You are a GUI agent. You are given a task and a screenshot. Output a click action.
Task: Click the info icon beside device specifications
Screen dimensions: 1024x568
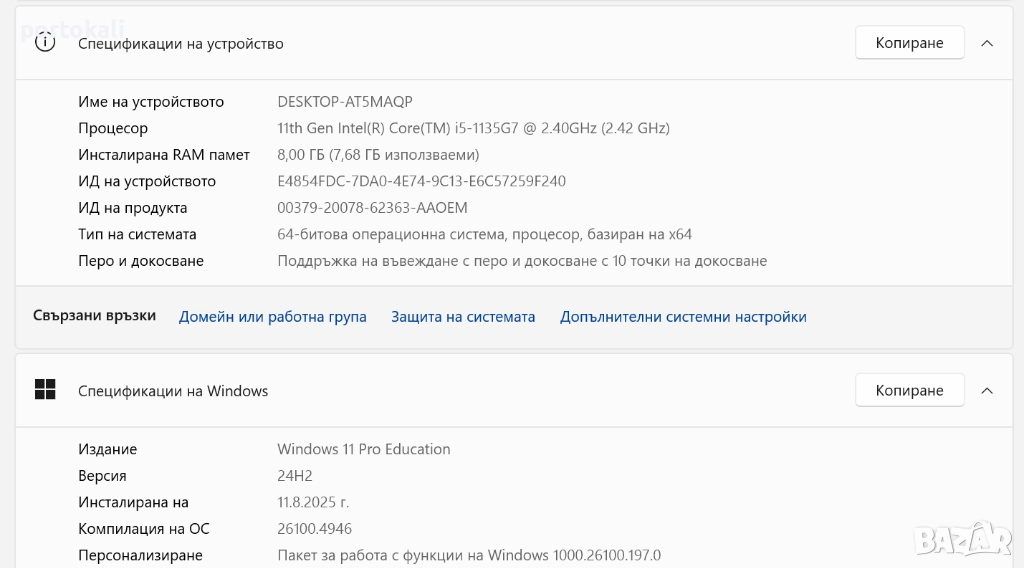tap(45, 43)
